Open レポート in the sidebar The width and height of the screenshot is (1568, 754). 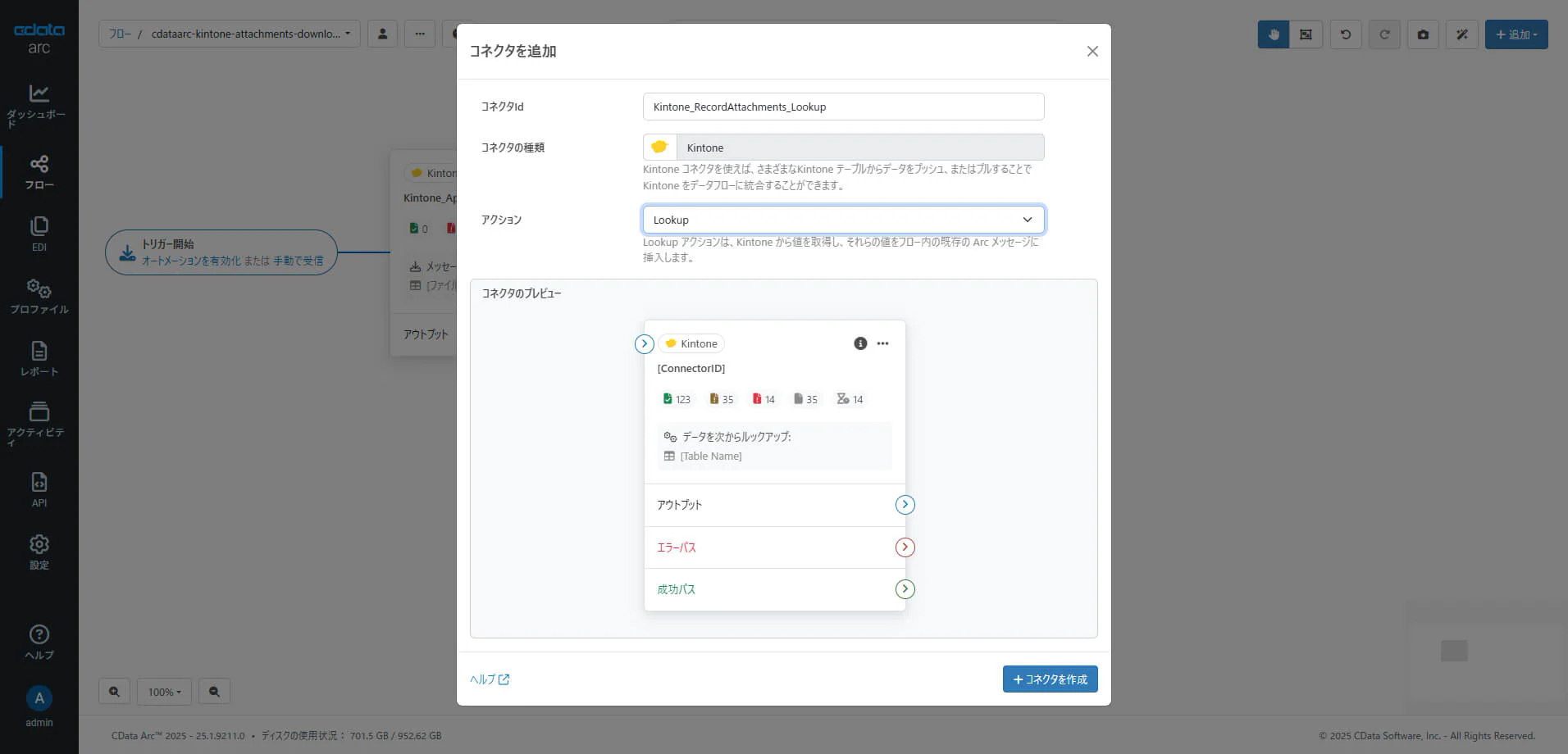(x=39, y=358)
